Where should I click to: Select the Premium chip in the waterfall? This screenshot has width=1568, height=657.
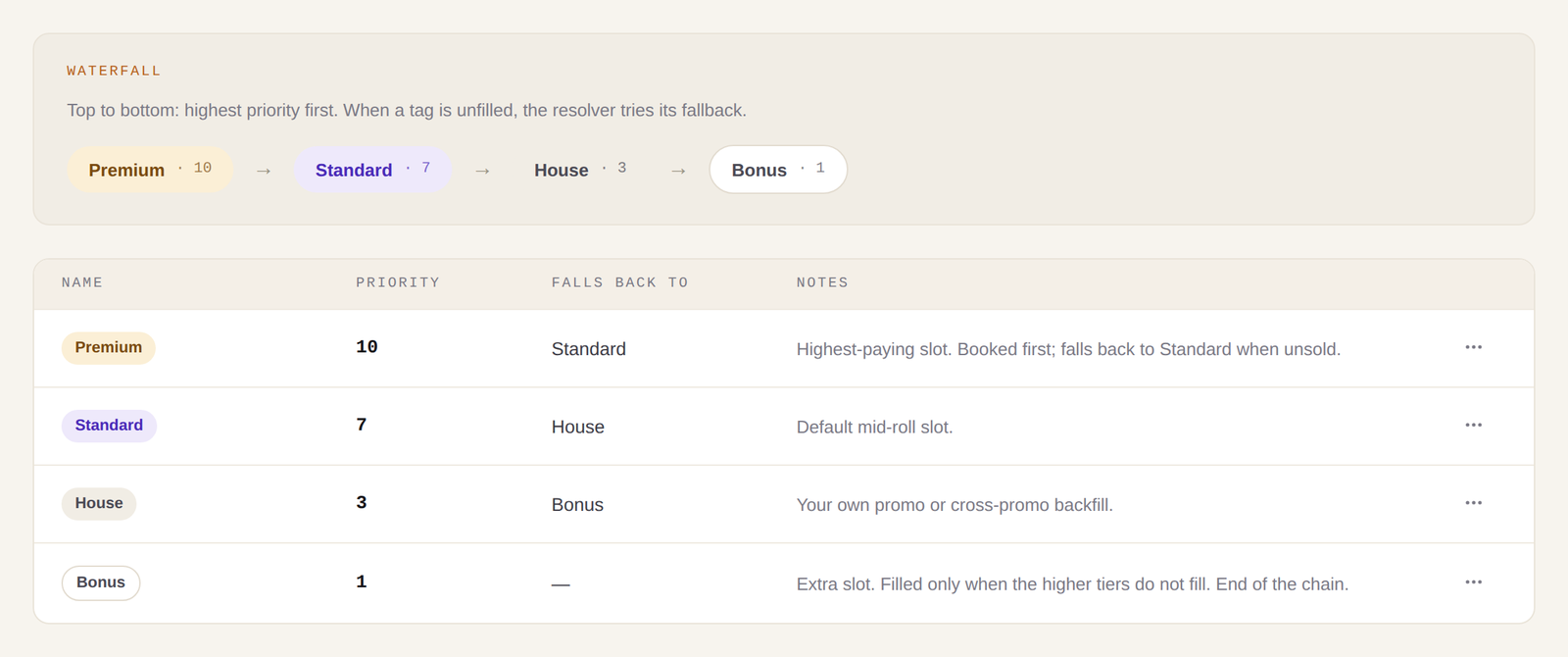[150, 170]
